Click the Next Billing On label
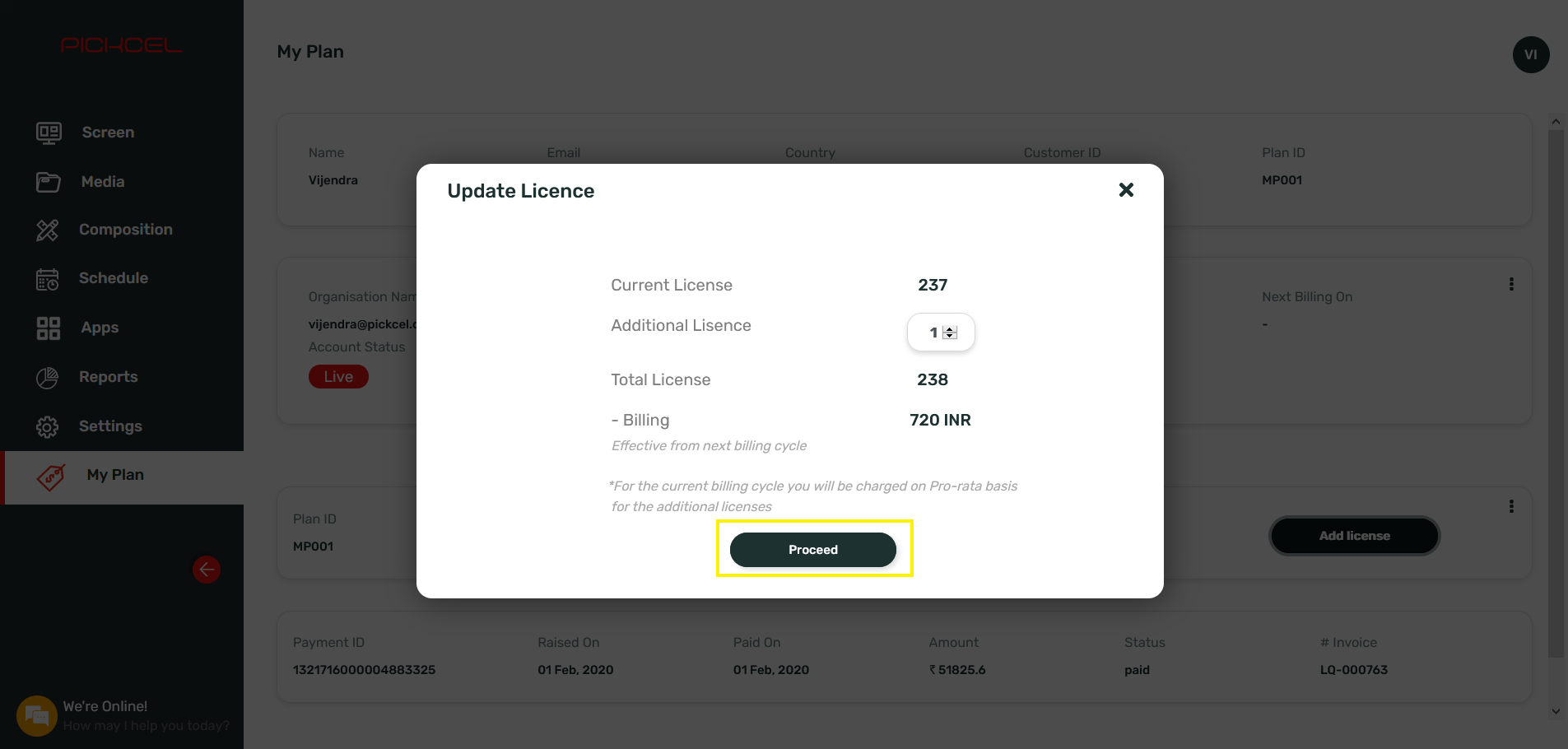The width and height of the screenshot is (1568, 749). [x=1307, y=296]
